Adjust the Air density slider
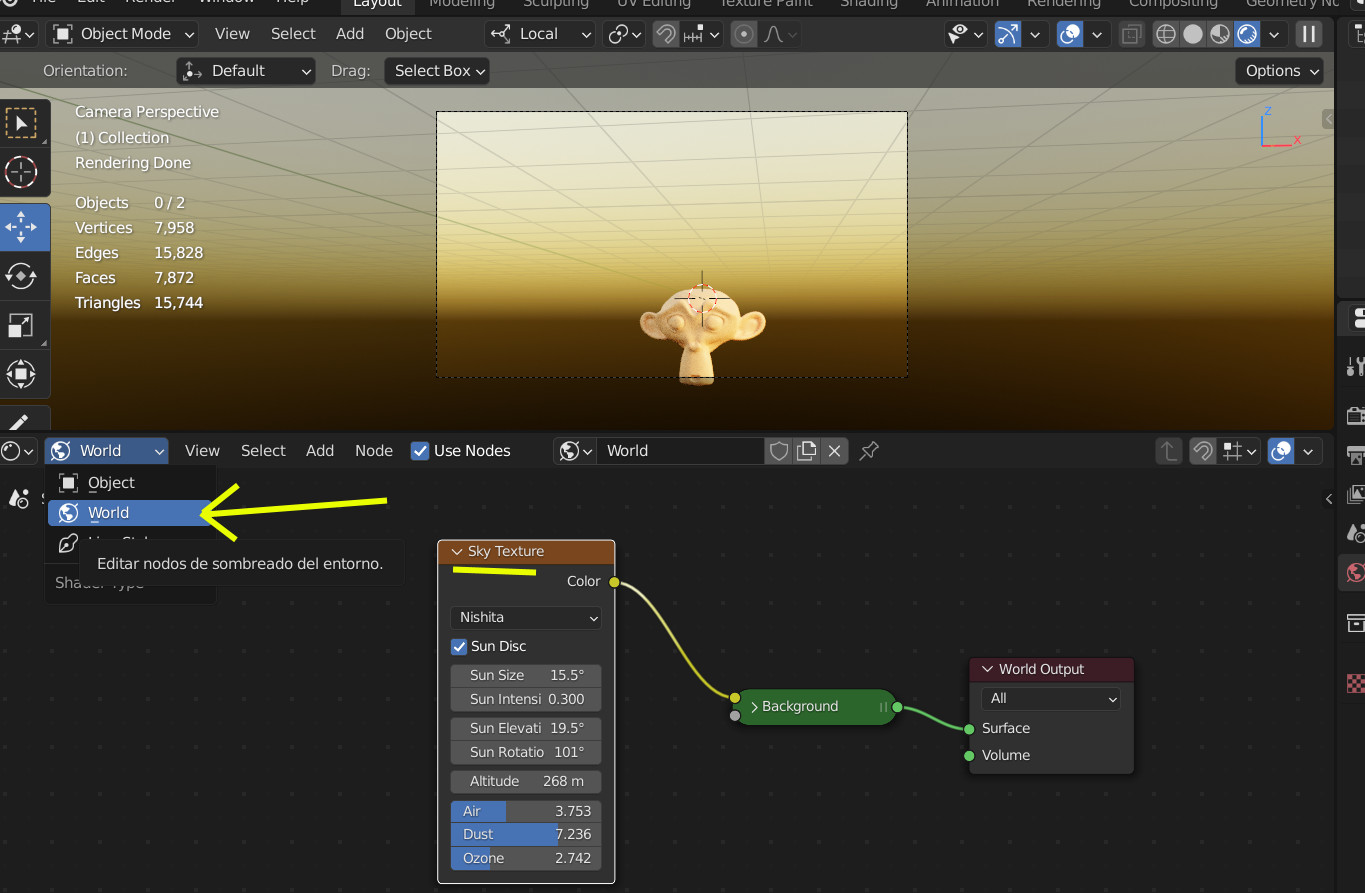The width and height of the screenshot is (1365, 893). 526,811
